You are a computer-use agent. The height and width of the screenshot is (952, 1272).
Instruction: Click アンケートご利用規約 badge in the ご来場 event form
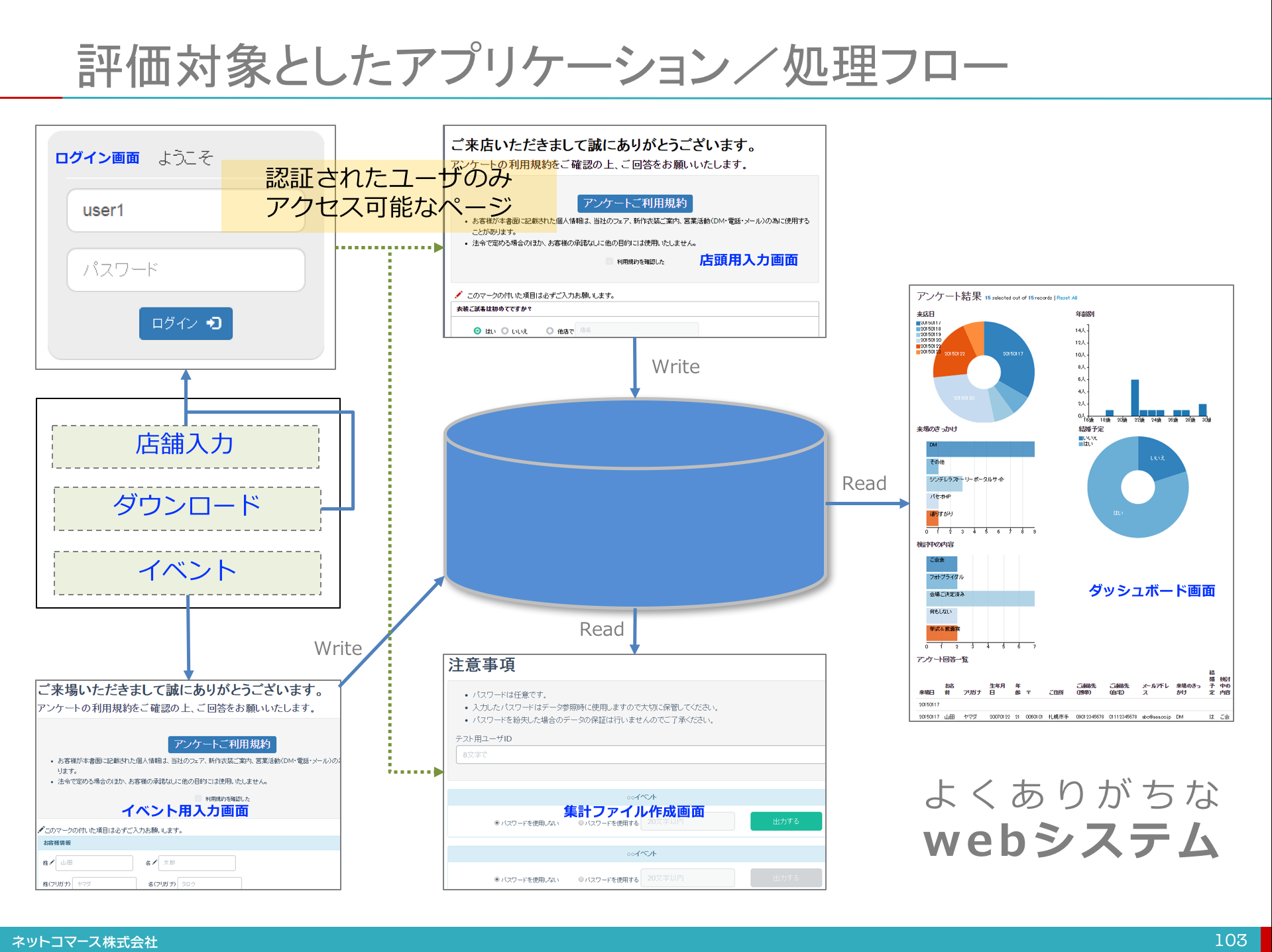[x=222, y=744]
